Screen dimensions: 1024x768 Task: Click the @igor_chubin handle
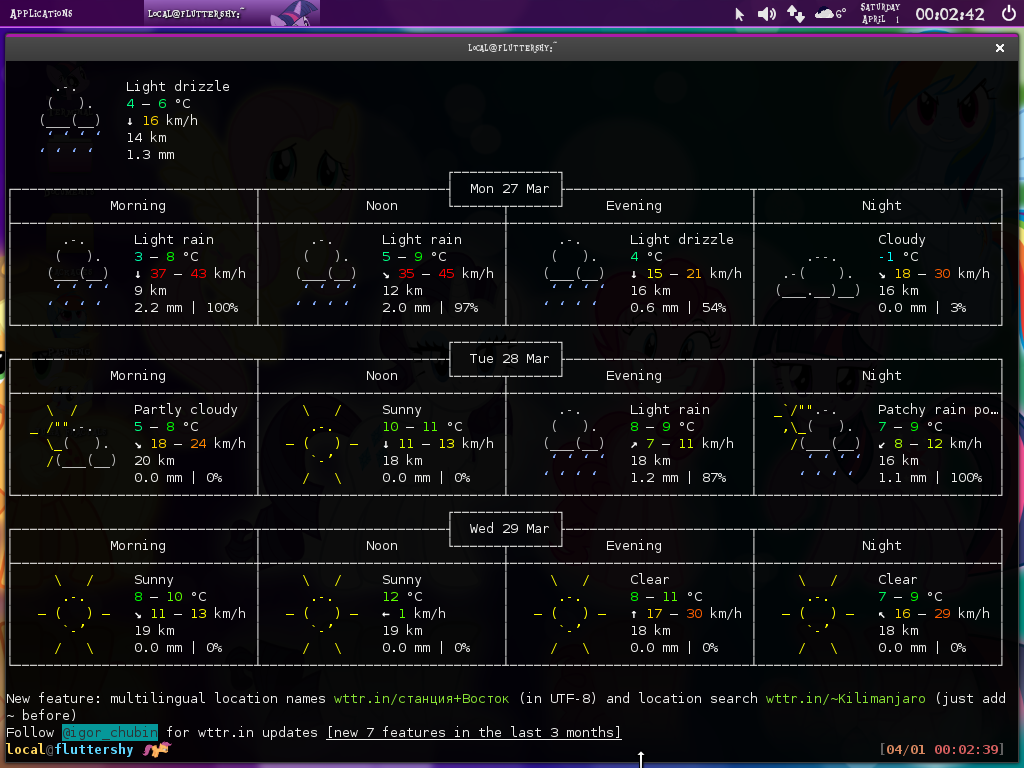point(110,733)
